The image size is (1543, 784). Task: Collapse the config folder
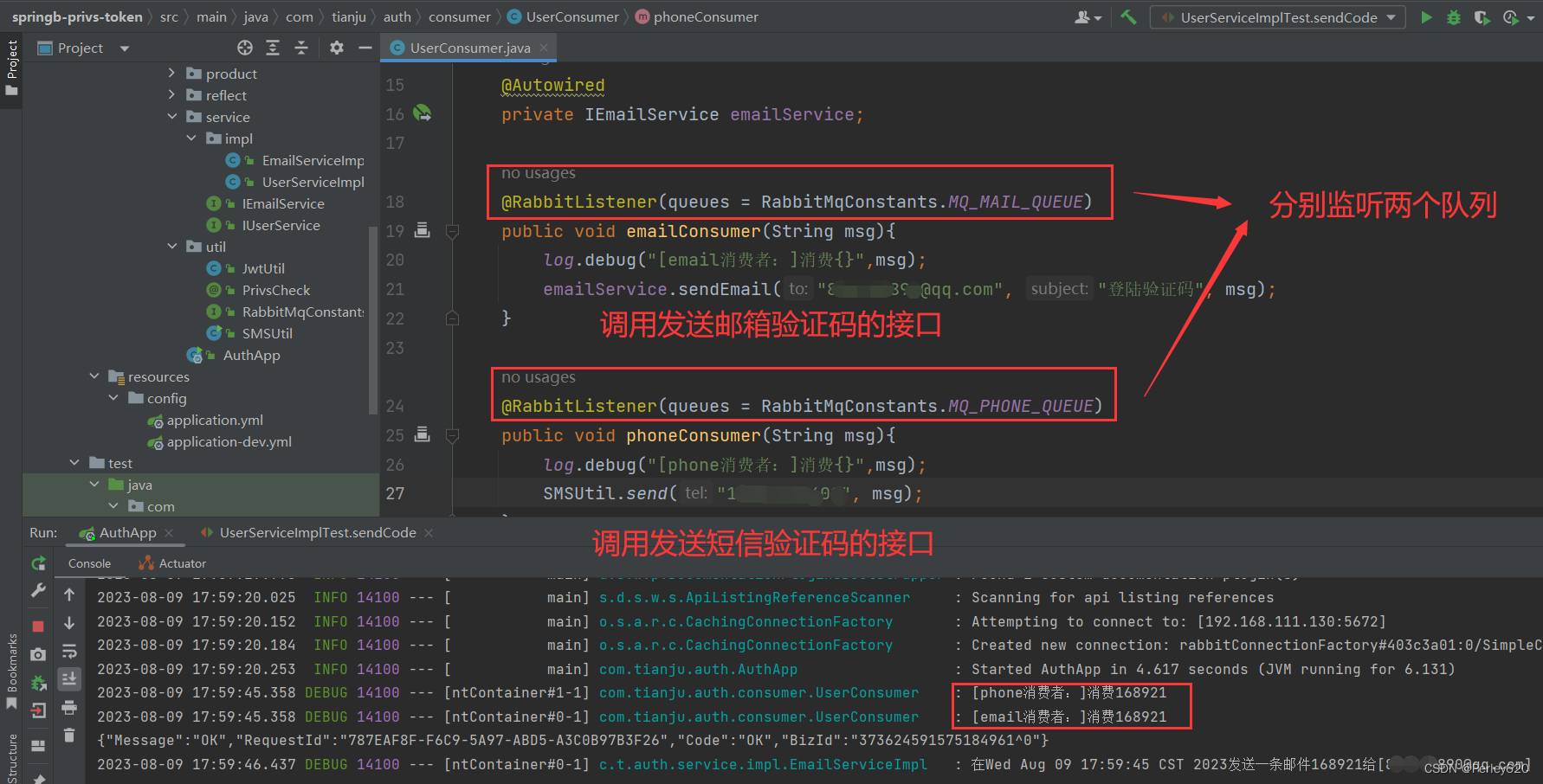113,398
